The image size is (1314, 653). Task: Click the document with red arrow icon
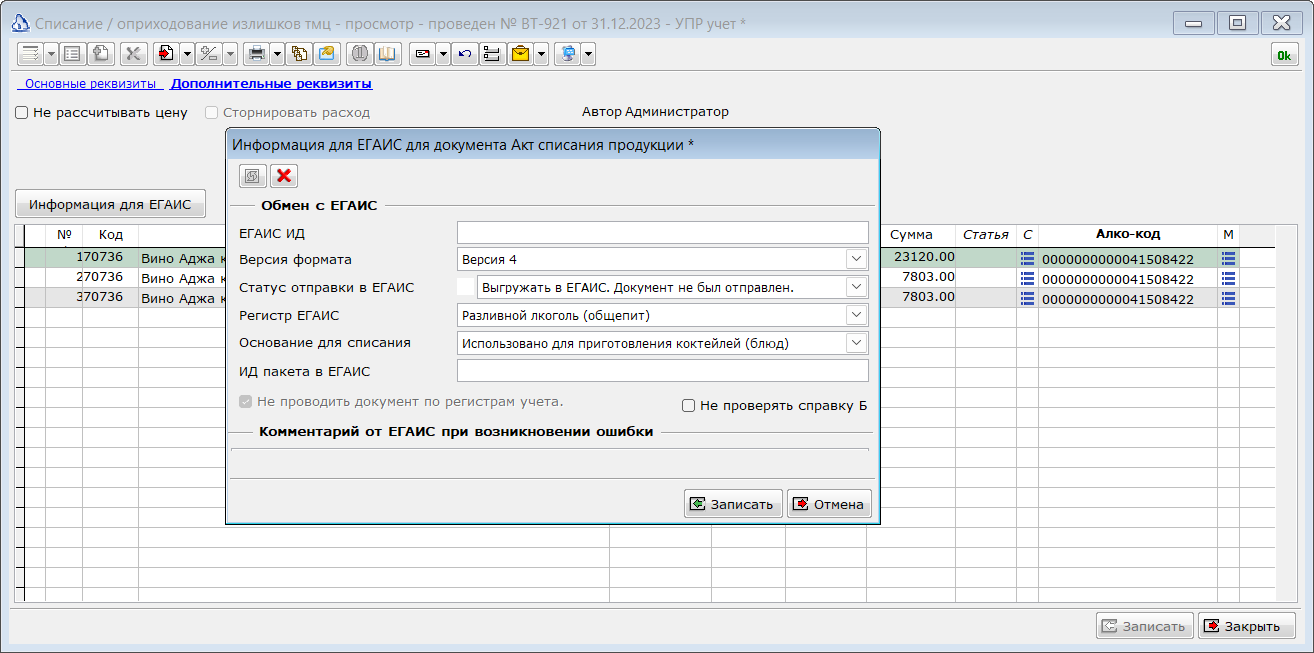(166, 54)
